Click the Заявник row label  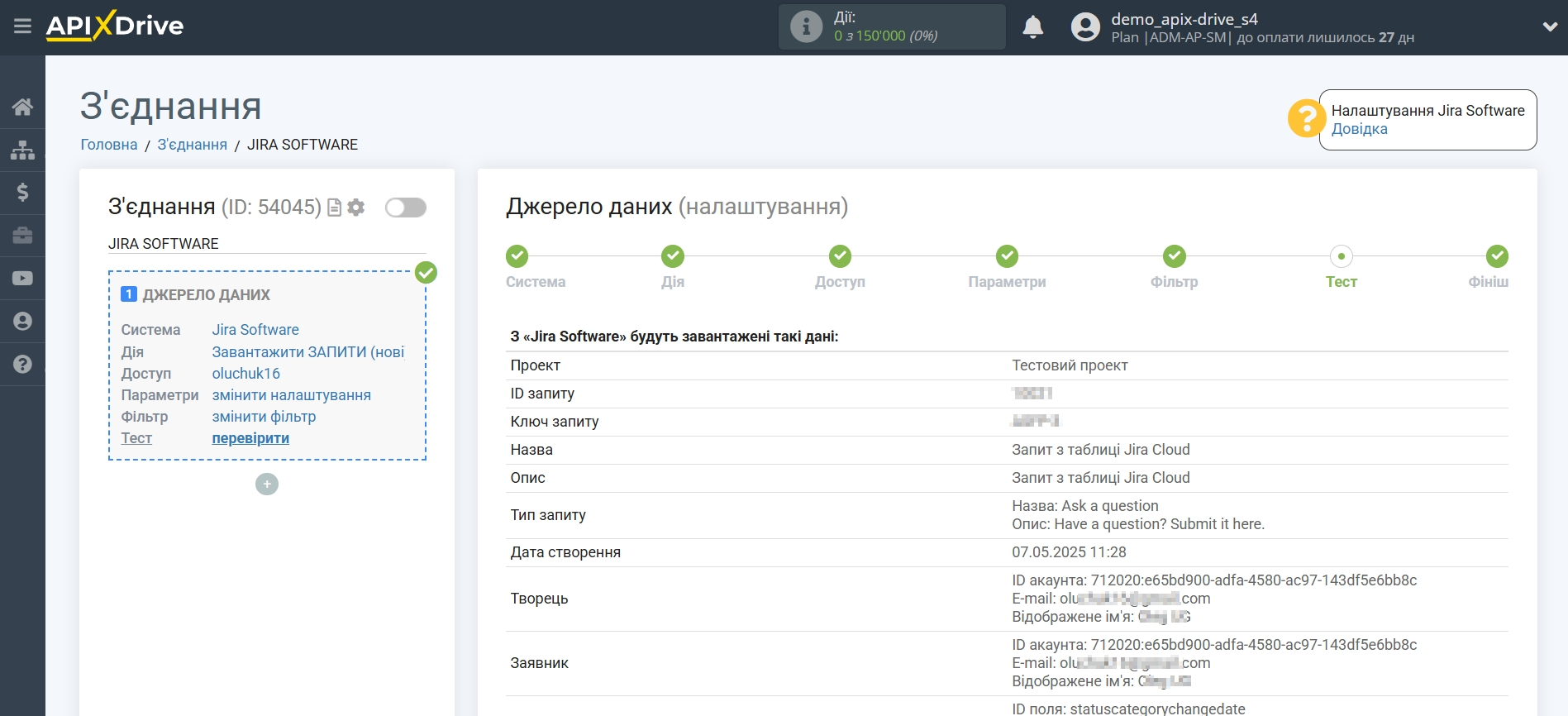(x=539, y=663)
